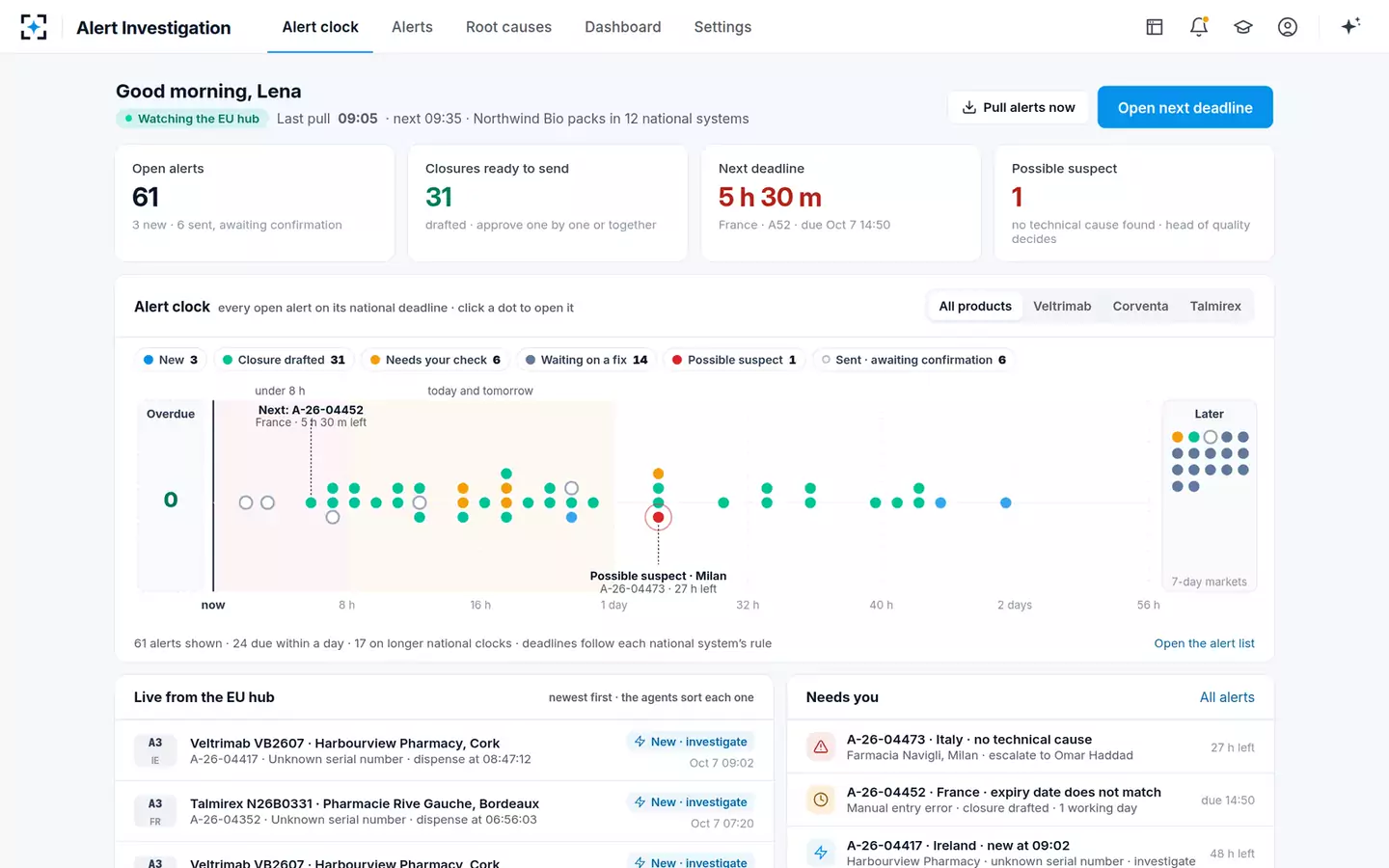Open the user profile icon
Screen dimensions: 1389x868
pos(1288,27)
